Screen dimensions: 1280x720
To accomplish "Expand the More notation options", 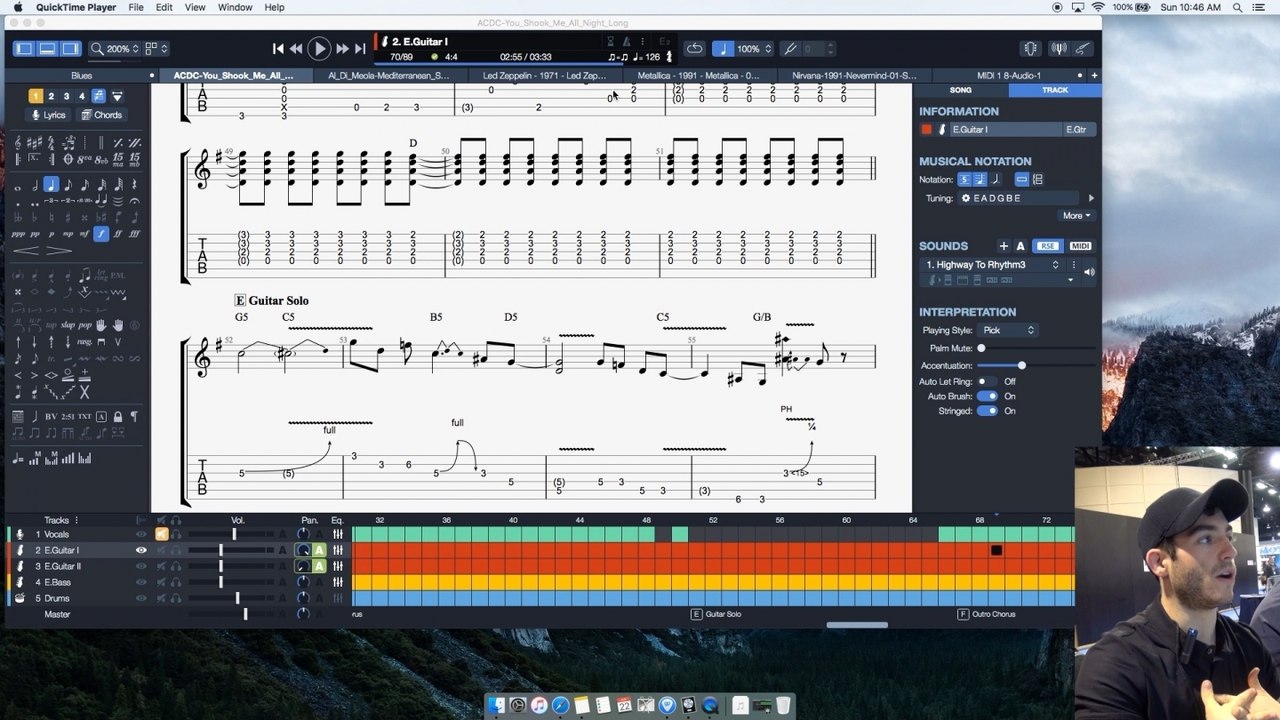I will (x=1076, y=215).
